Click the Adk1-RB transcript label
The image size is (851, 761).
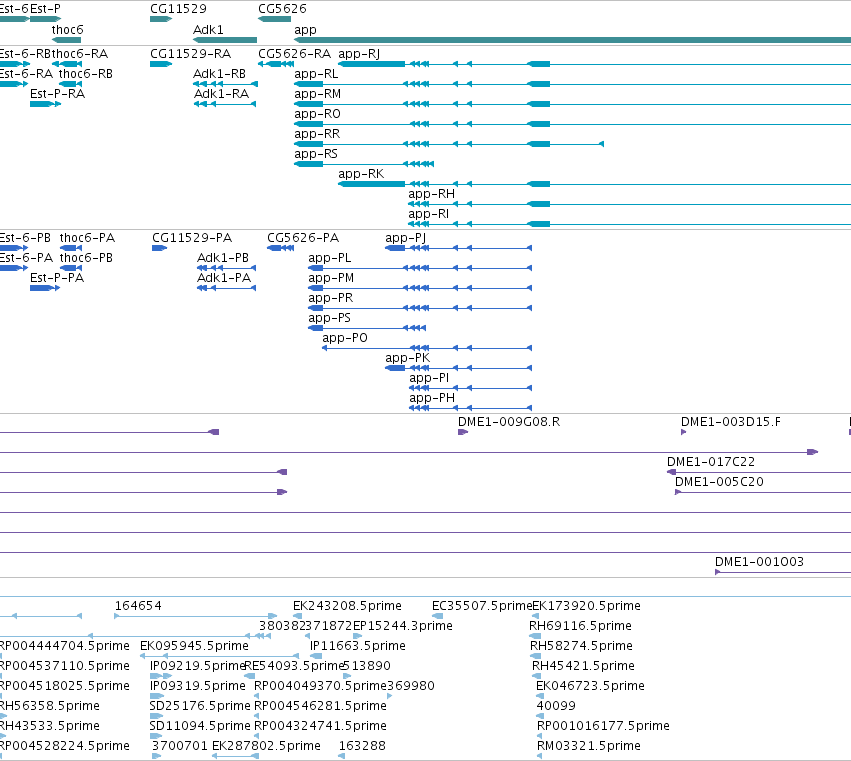point(219,74)
